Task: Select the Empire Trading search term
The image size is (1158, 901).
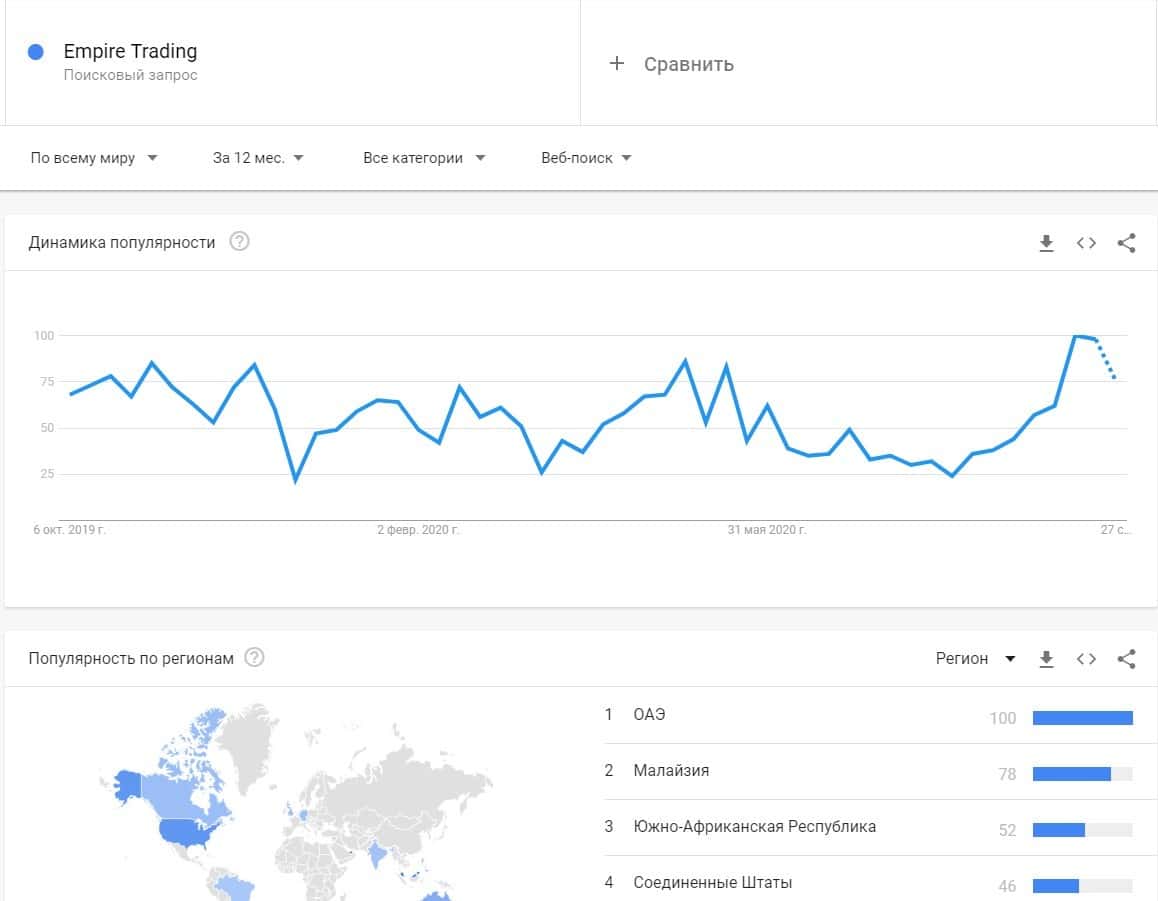Action: tap(130, 52)
